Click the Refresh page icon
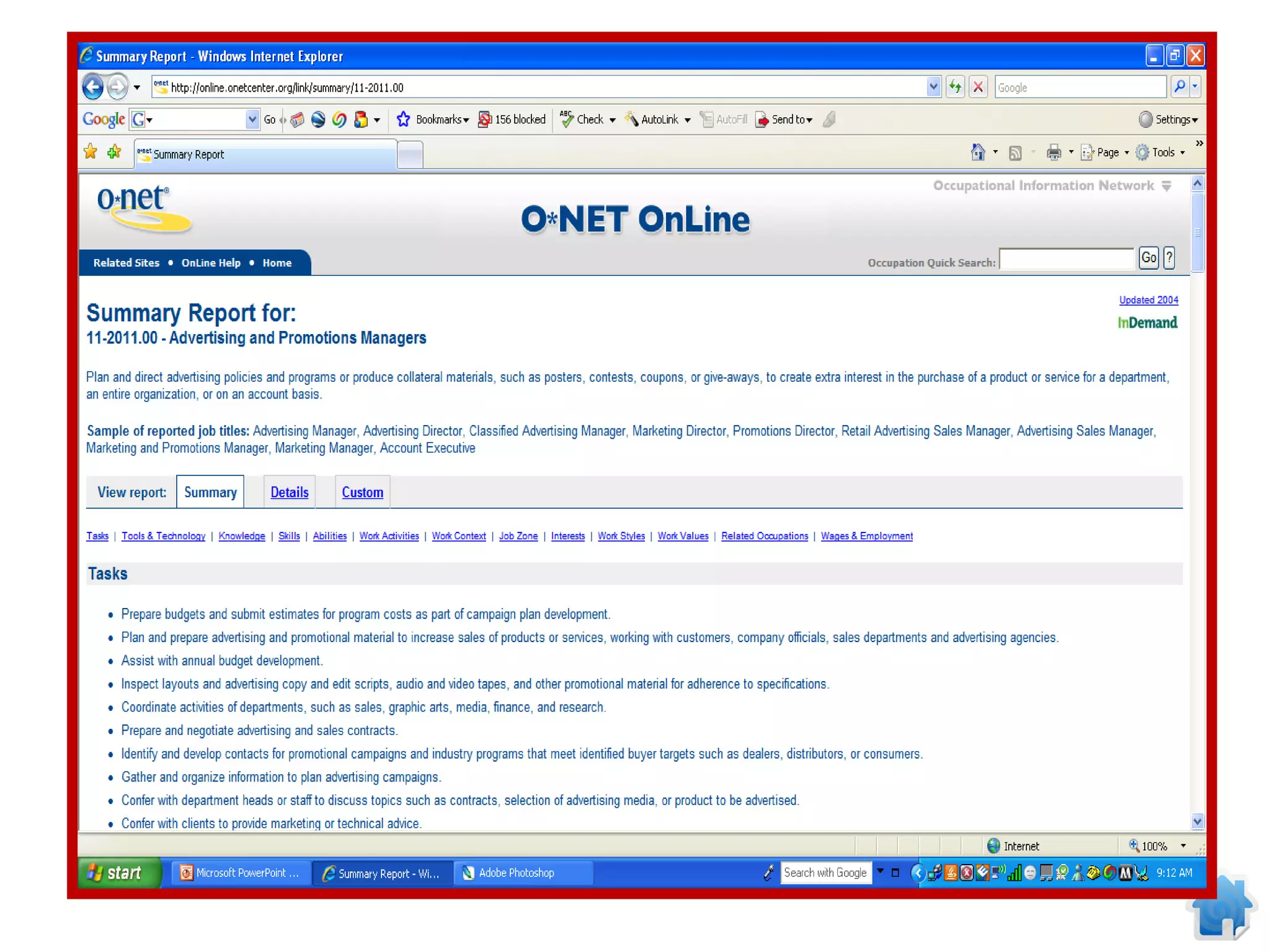The image size is (1270, 952). click(x=955, y=87)
